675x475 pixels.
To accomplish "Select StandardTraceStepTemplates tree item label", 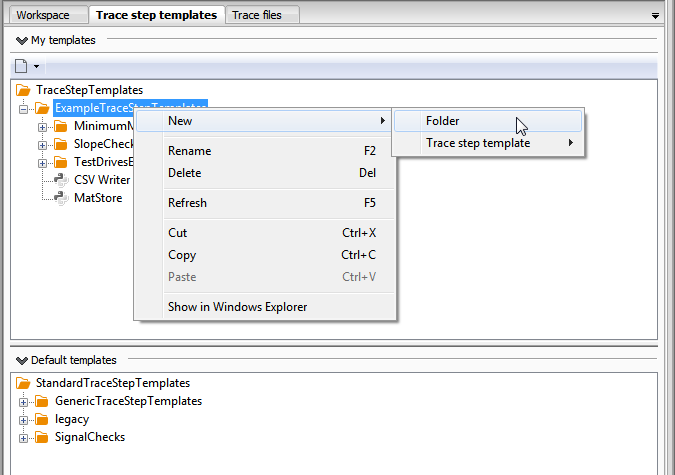I will click(113, 383).
